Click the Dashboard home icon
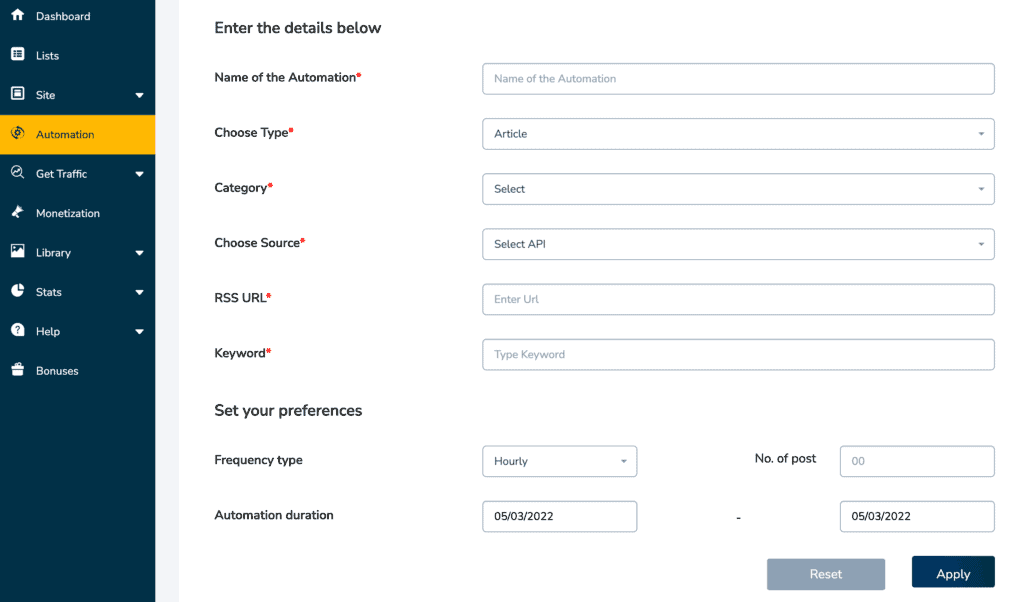This screenshot has width=1024, height=602. (17, 15)
